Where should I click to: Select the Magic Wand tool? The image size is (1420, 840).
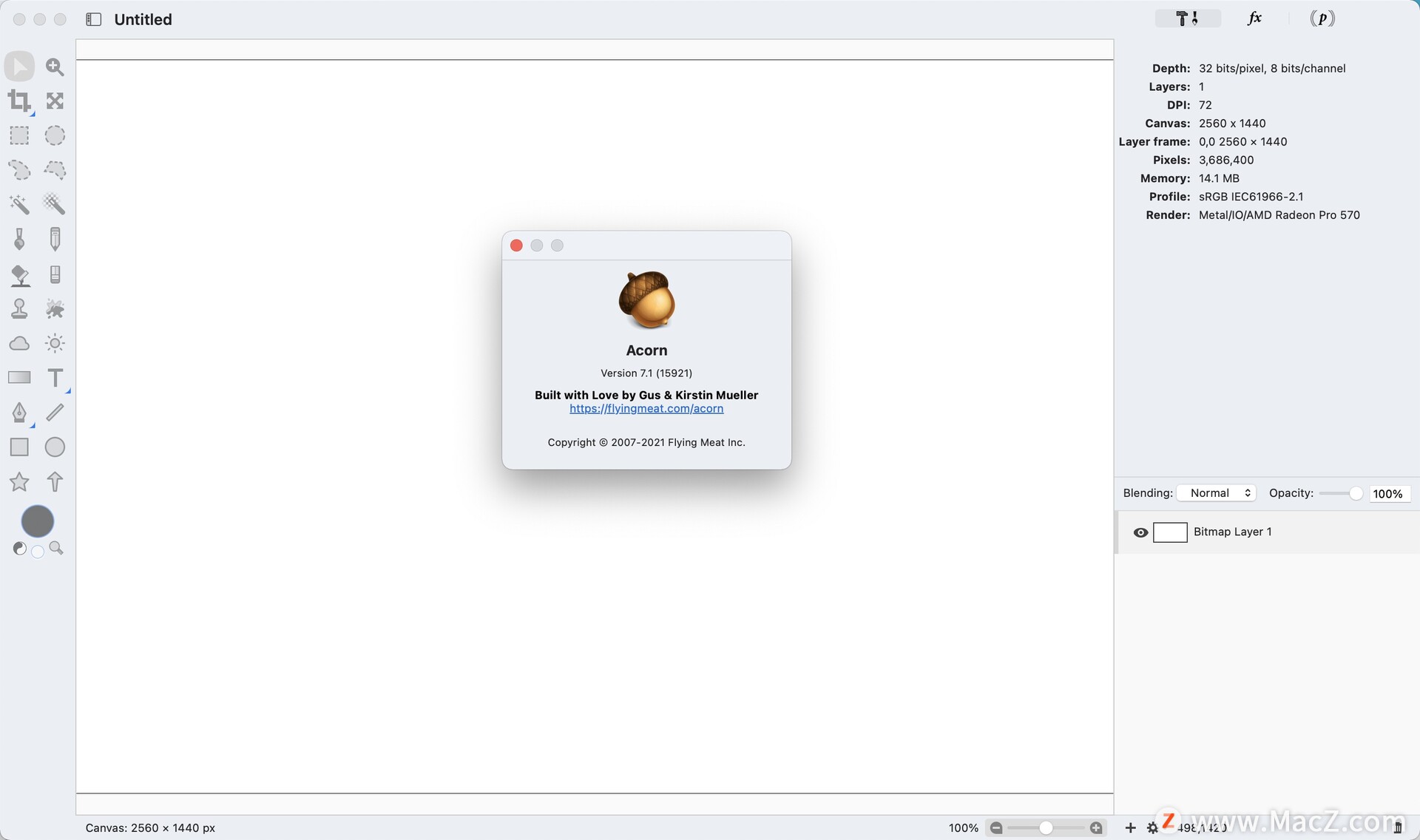point(20,204)
